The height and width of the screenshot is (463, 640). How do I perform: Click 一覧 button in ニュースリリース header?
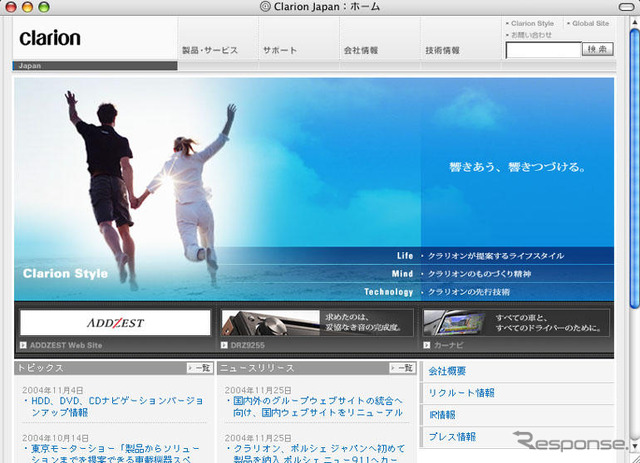[x=402, y=368]
